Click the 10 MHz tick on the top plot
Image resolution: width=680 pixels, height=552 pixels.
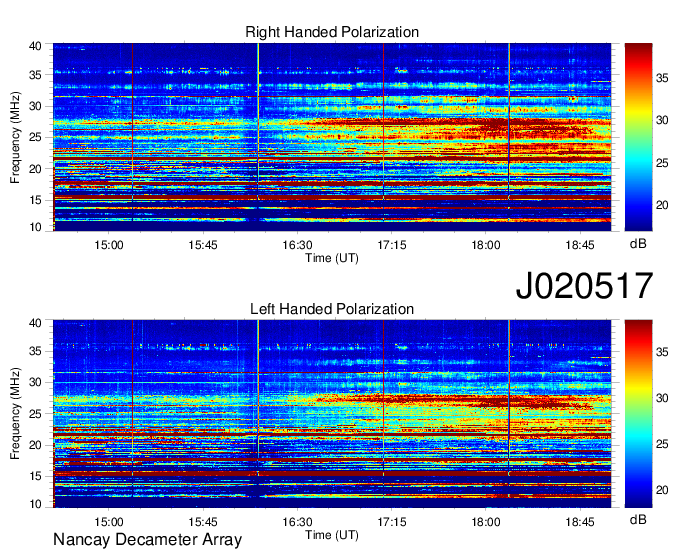point(35,227)
